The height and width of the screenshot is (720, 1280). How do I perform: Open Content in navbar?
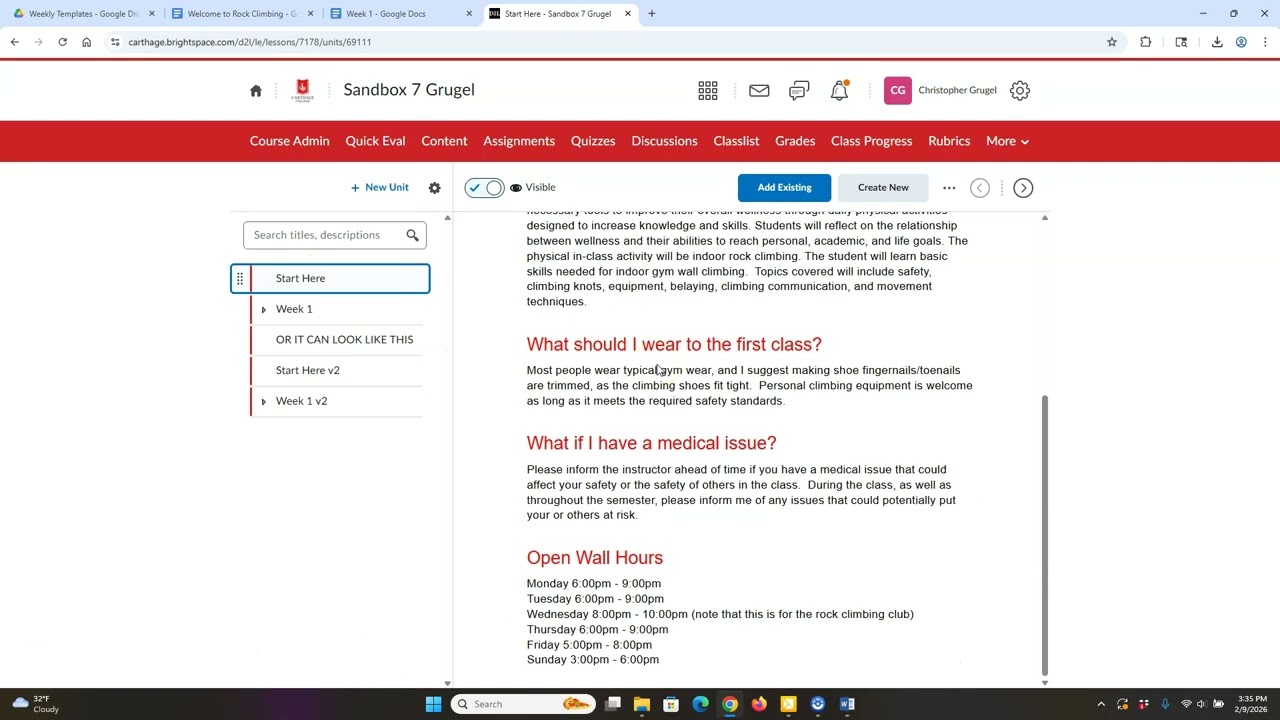pos(444,141)
